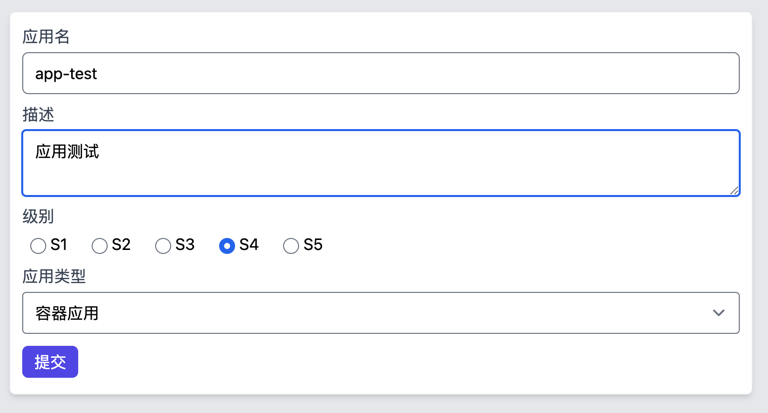The height and width of the screenshot is (413, 768).
Task: Click the S5 label text
Action: click(x=313, y=245)
